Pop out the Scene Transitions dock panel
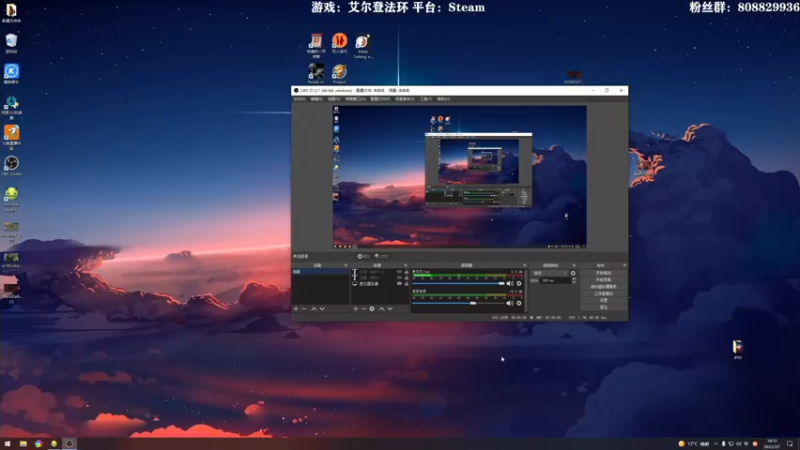 (574, 265)
